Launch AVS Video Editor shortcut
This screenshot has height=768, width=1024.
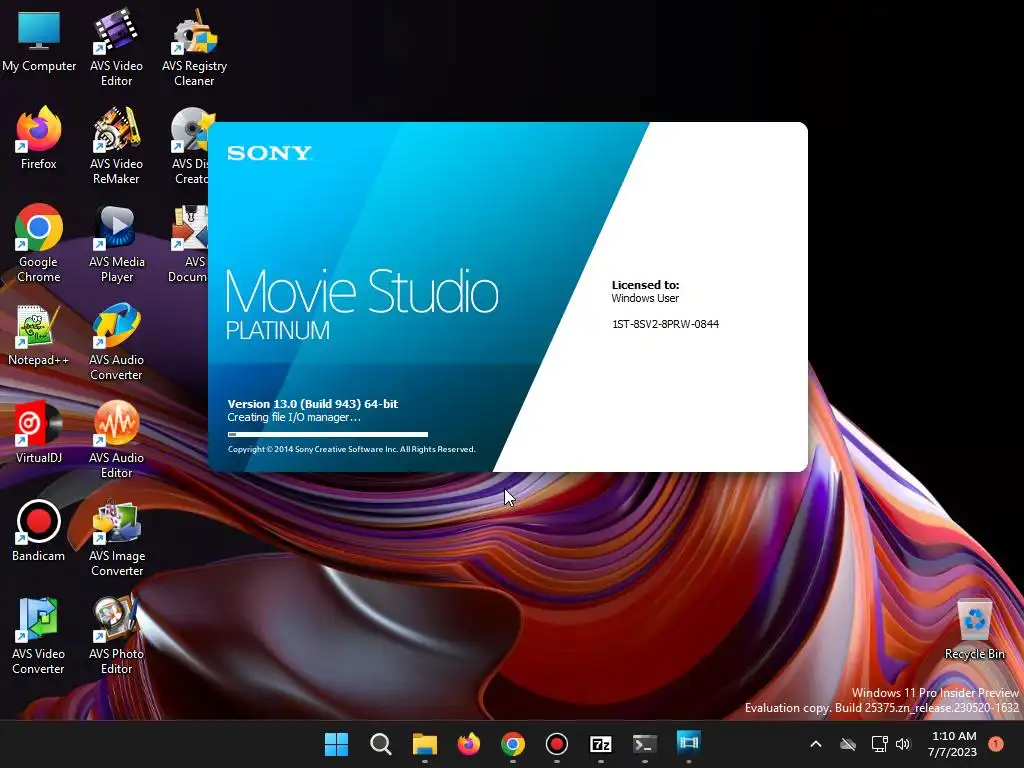click(116, 48)
